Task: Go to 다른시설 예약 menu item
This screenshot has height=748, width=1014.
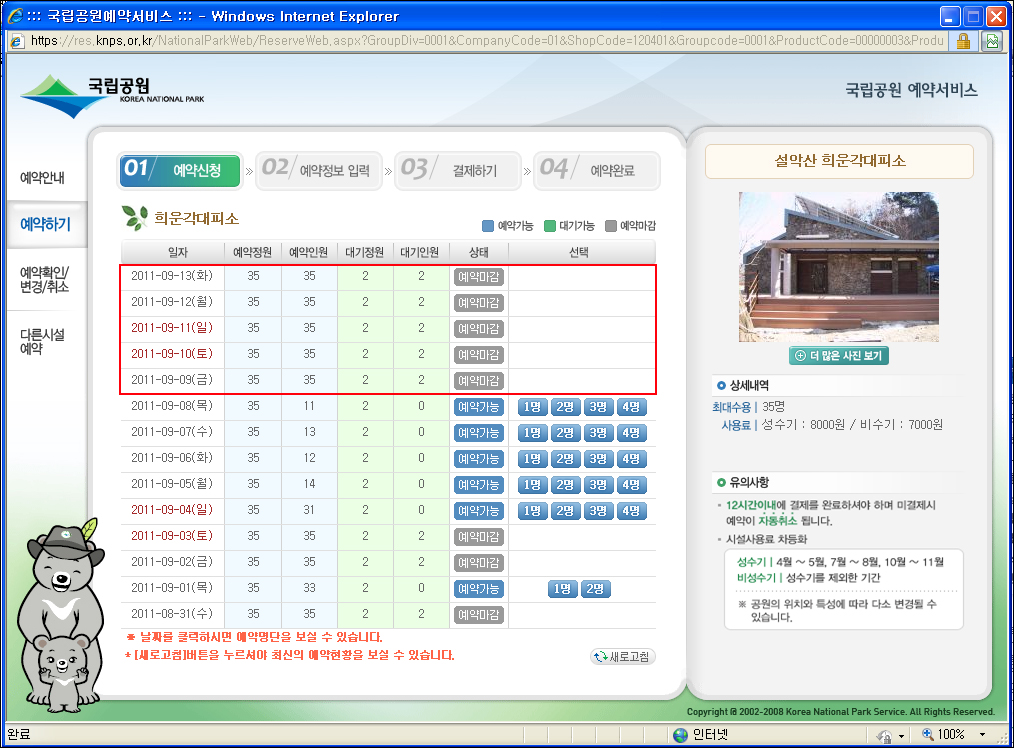Action: (x=43, y=342)
